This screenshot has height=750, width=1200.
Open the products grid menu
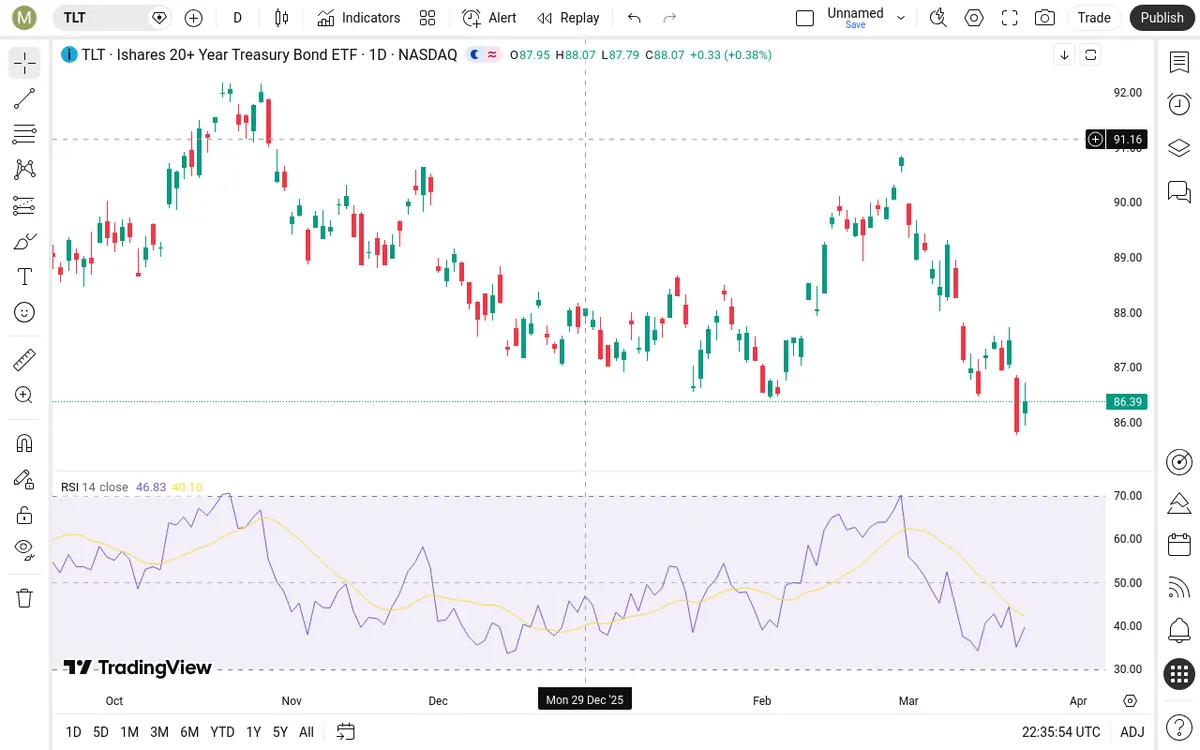coord(1179,674)
